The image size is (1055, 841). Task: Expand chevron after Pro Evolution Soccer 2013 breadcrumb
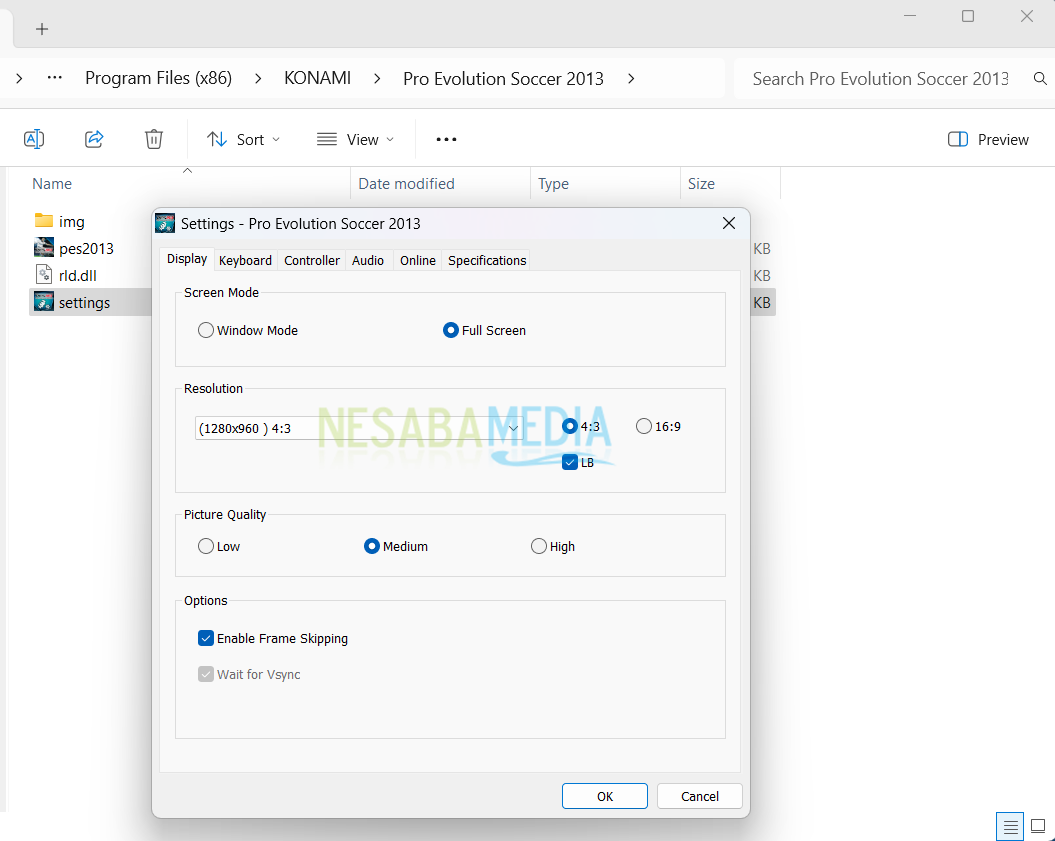coord(630,79)
